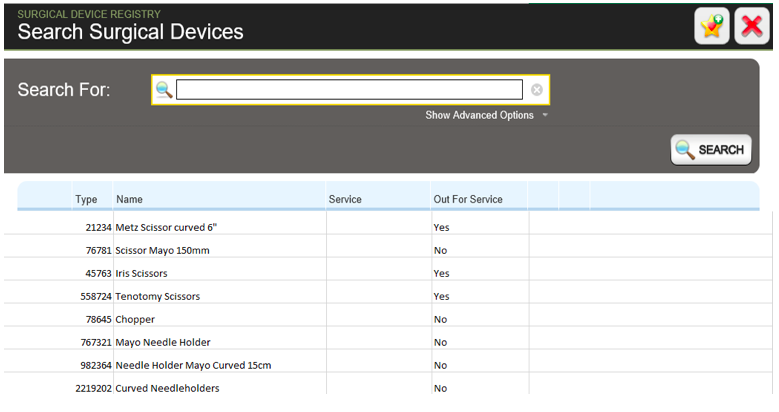This screenshot has width=779, height=412.
Task: Close the Search Surgical Devices window
Action: pyautogui.click(x=752, y=27)
